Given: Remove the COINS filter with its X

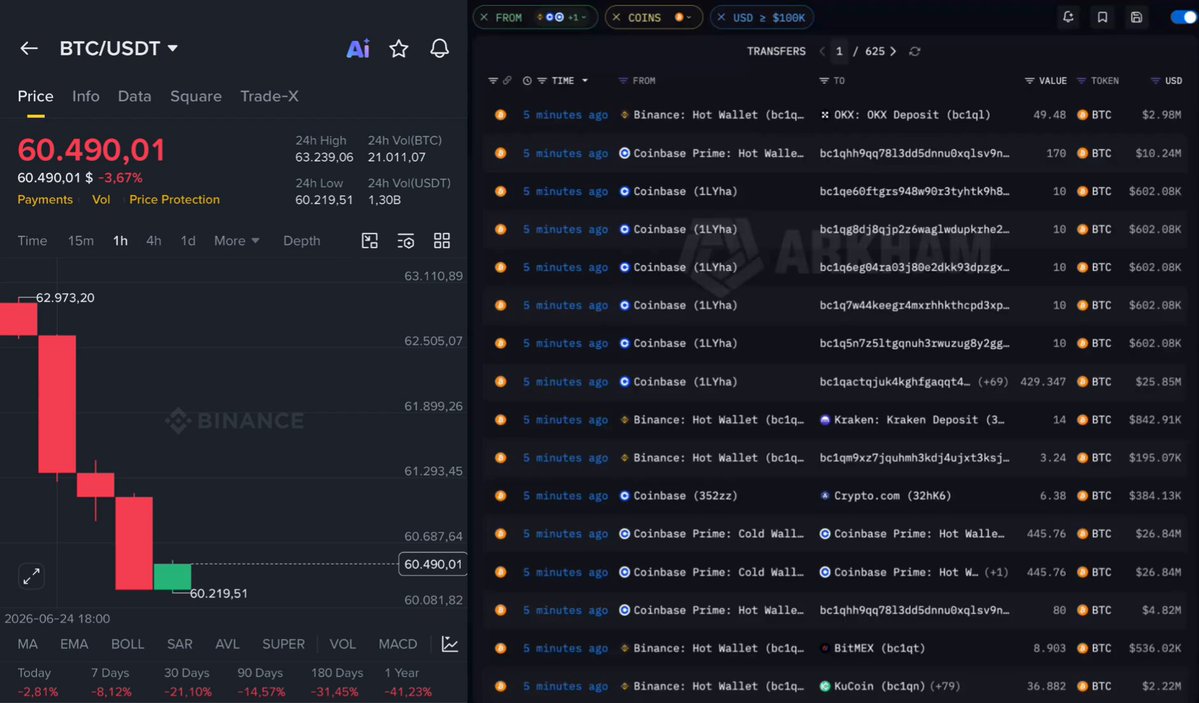Looking at the screenshot, I should [x=616, y=17].
